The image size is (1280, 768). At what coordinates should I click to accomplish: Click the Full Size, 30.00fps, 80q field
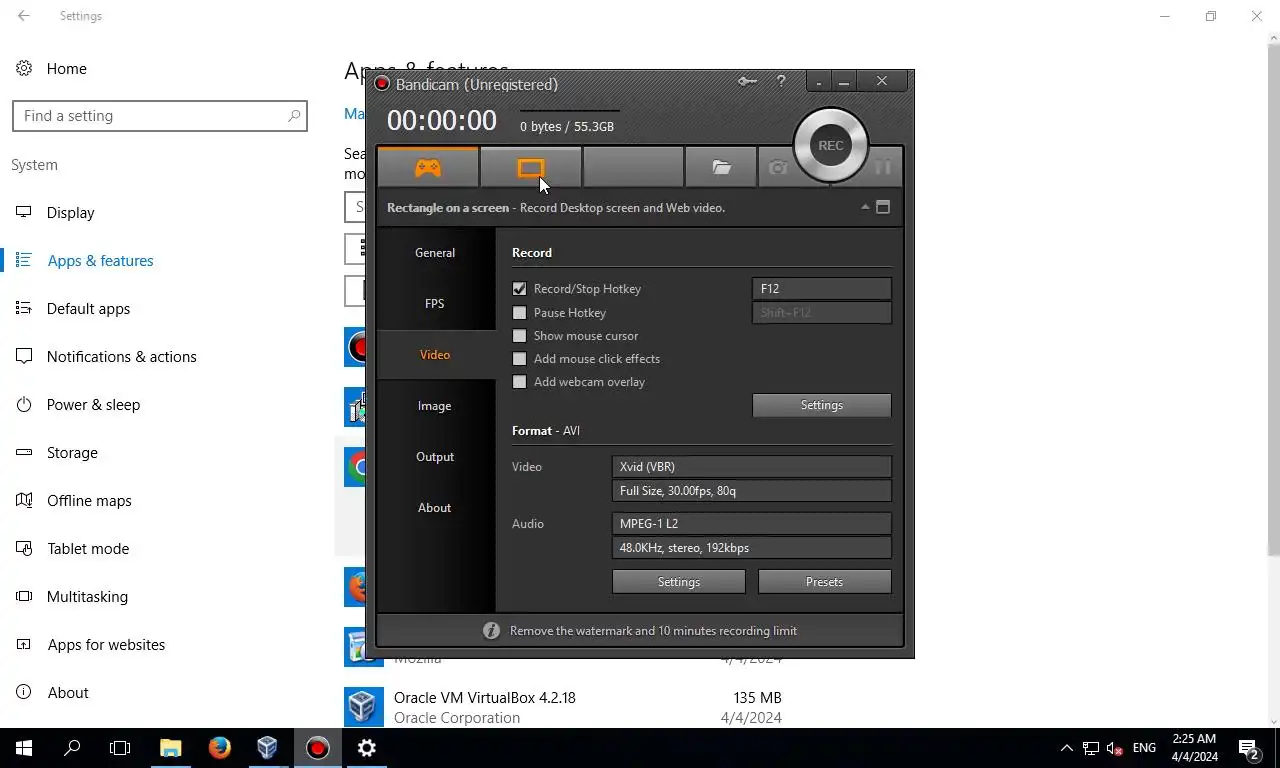point(751,491)
